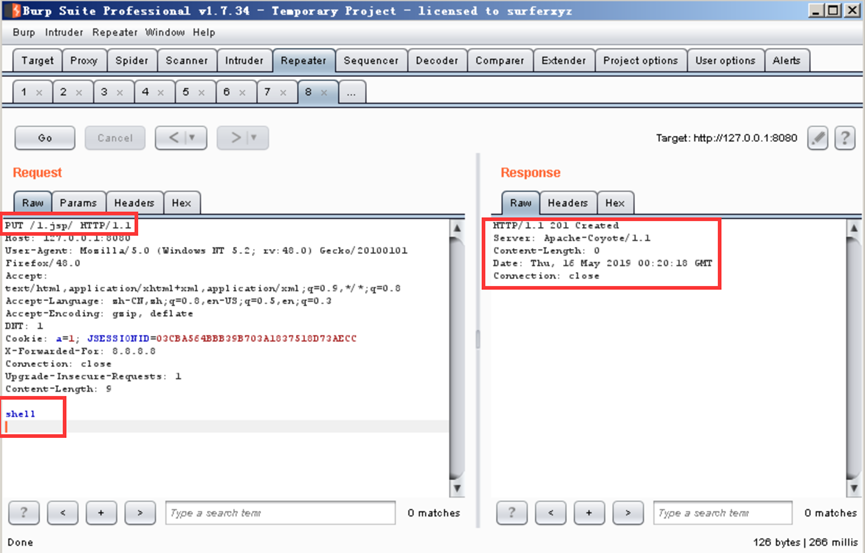This screenshot has width=865, height=553.
Task: Switch to the Comparer tab
Action: pos(500,61)
